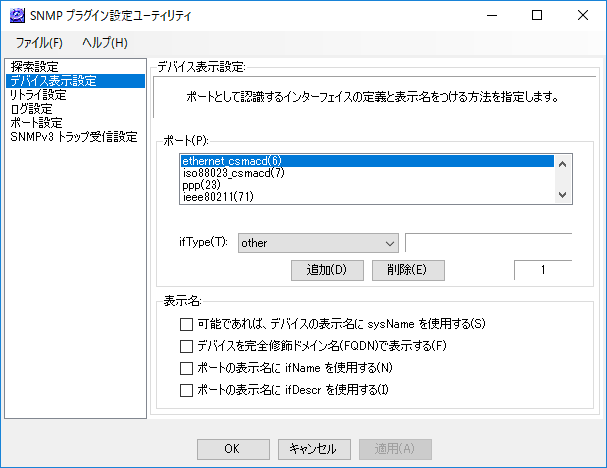Click the 追加(D) button
Image resolution: width=607 pixels, height=468 pixels.
pyautogui.click(x=327, y=270)
